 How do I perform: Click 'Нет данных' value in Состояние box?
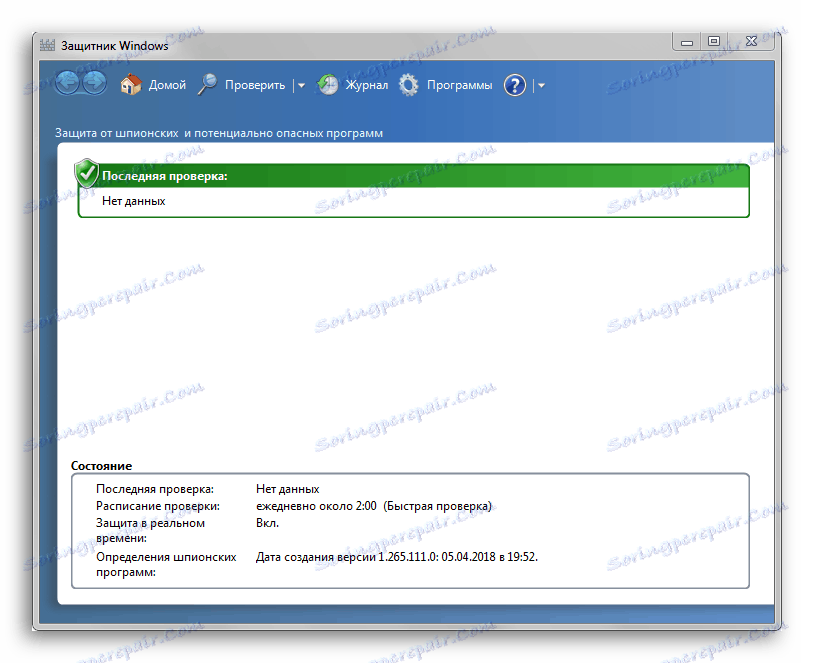288,489
